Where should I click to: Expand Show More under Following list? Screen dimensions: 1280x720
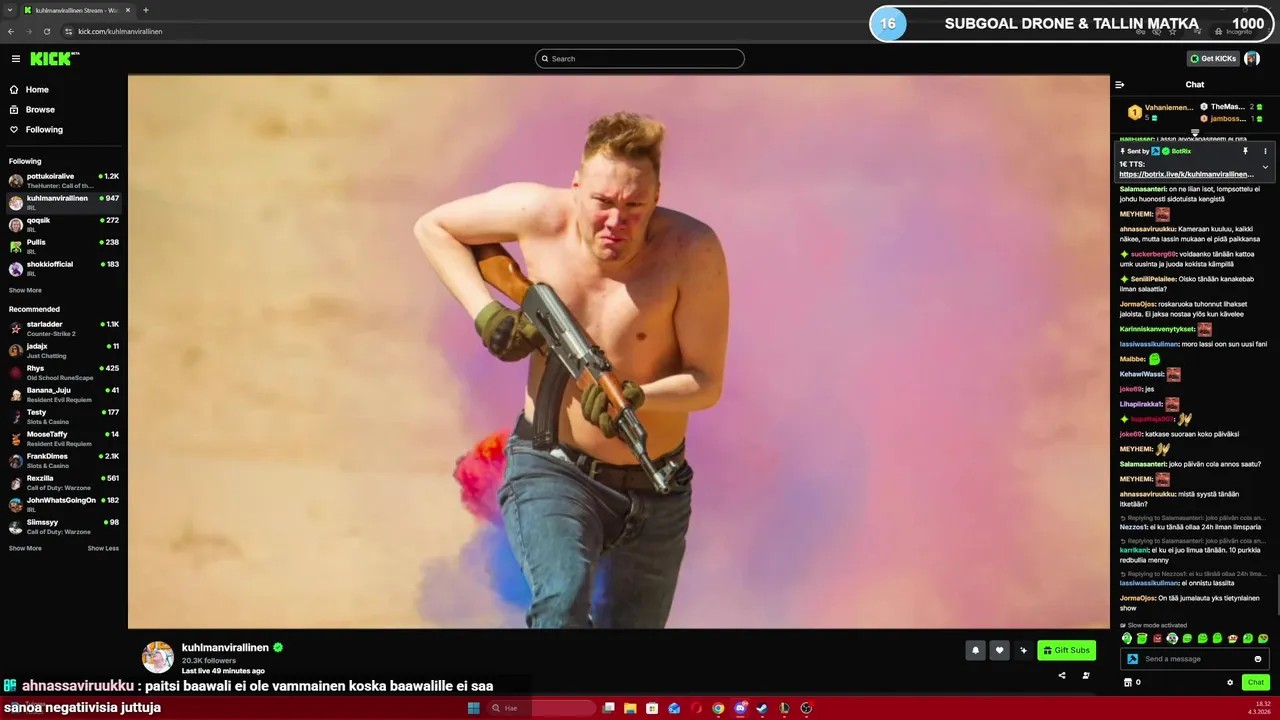click(25, 290)
